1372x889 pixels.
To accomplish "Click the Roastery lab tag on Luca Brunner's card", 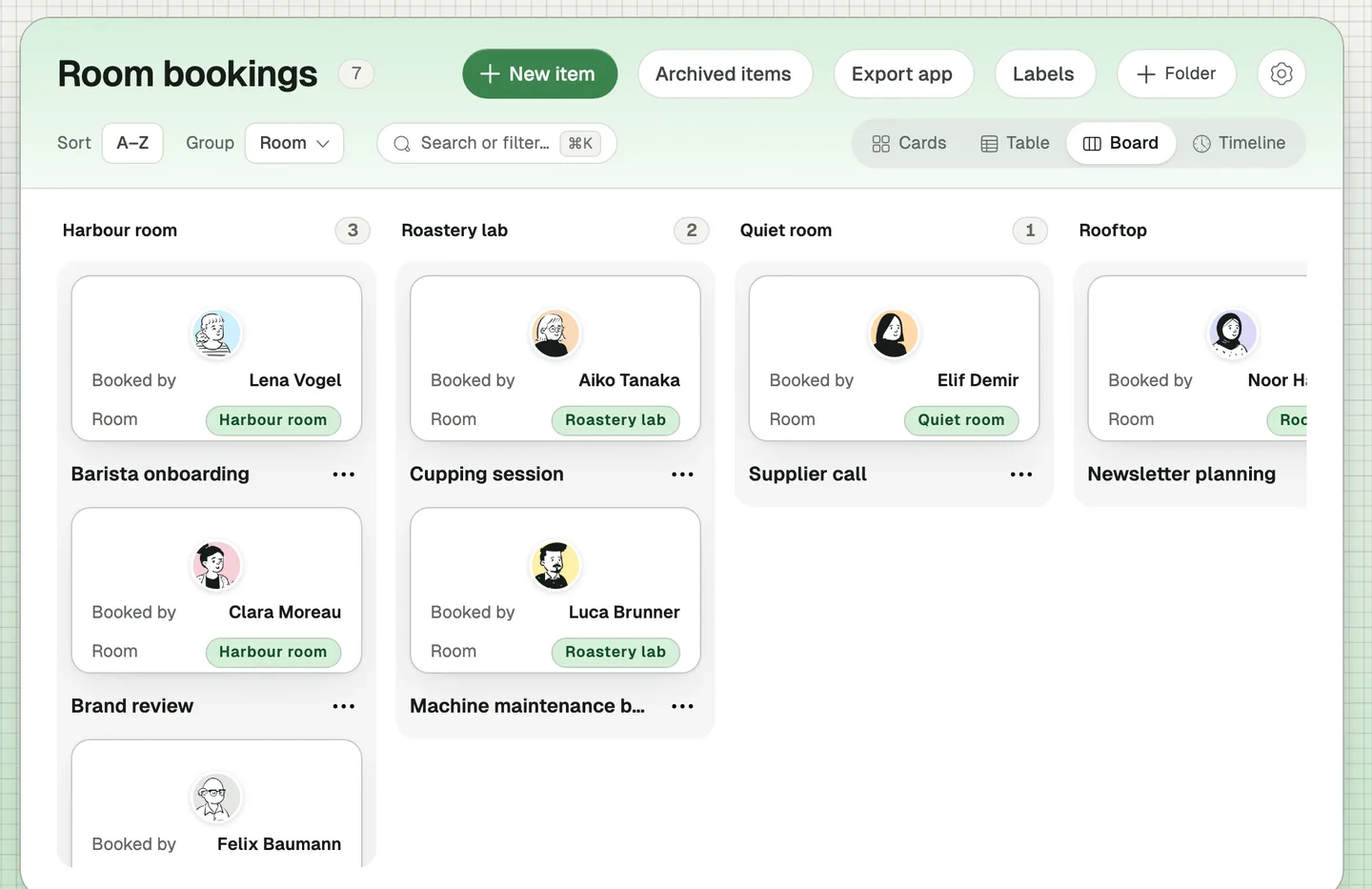I will point(615,652).
